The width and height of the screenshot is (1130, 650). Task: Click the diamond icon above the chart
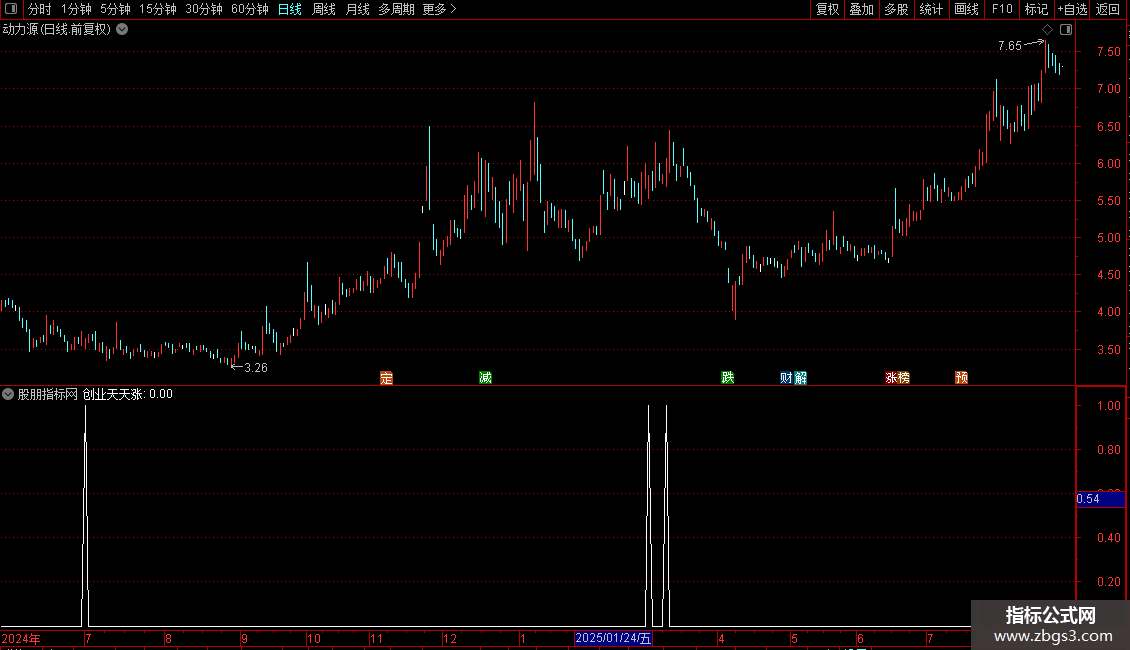click(1047, 30)
